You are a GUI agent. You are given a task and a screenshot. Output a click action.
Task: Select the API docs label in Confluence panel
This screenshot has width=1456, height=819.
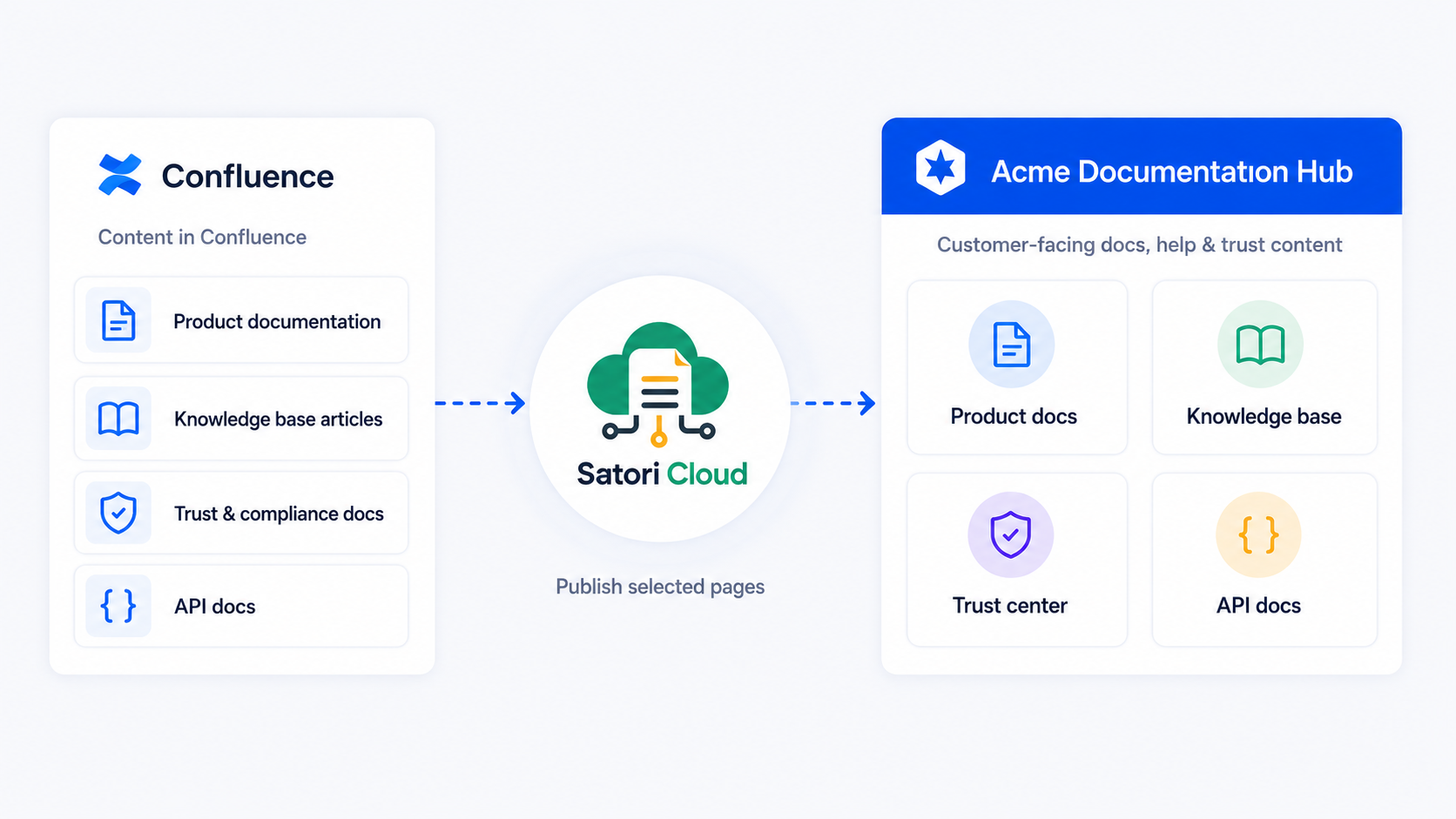pos(214,607)
